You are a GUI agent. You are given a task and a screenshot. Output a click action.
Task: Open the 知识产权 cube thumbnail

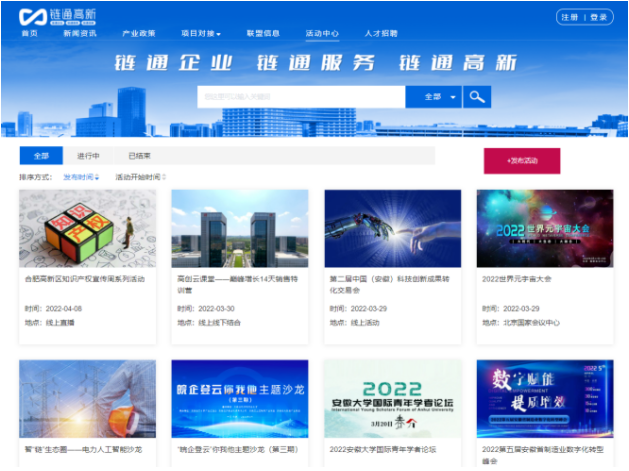click(x=87, y=229)
